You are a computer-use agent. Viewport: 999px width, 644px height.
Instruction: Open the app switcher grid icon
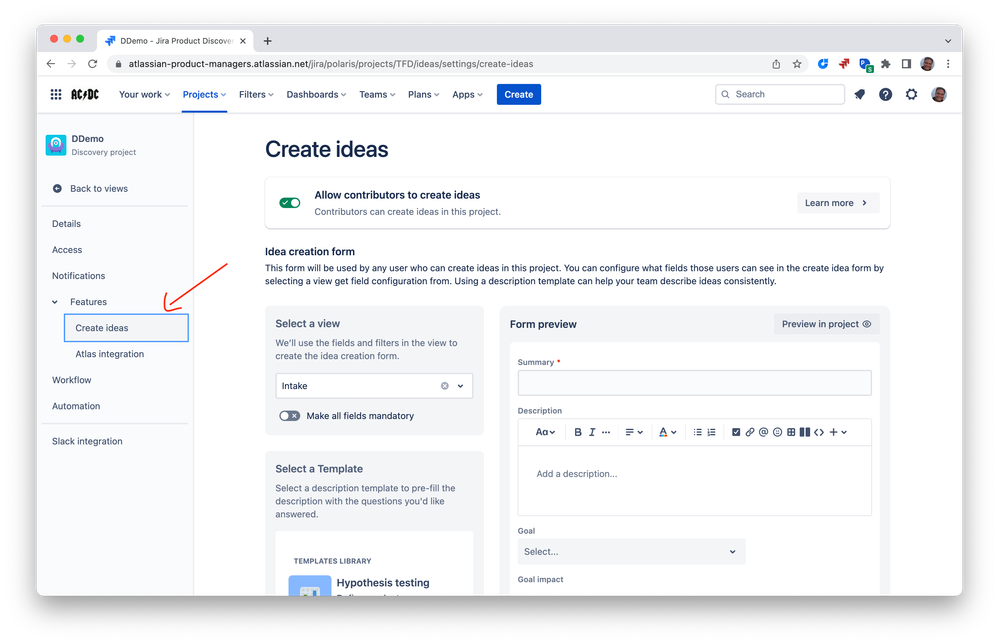56,94
